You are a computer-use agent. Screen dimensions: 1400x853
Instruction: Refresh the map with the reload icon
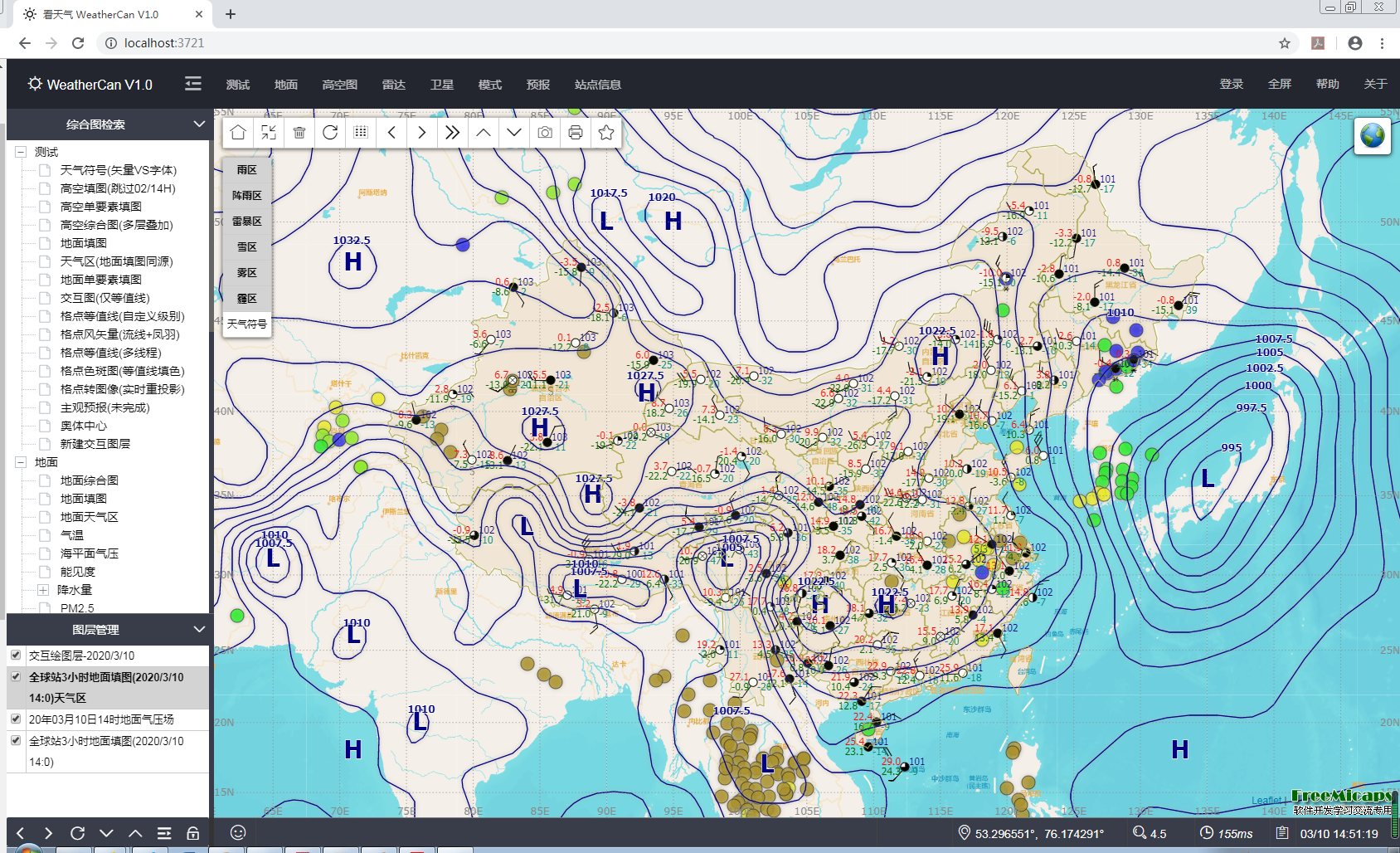[329, 132]
